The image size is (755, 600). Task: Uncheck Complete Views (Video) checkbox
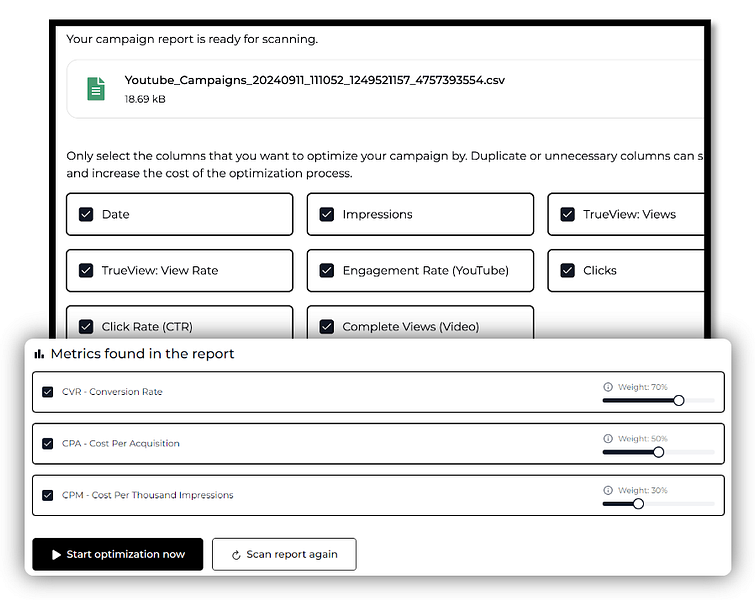tap(327, 326)
